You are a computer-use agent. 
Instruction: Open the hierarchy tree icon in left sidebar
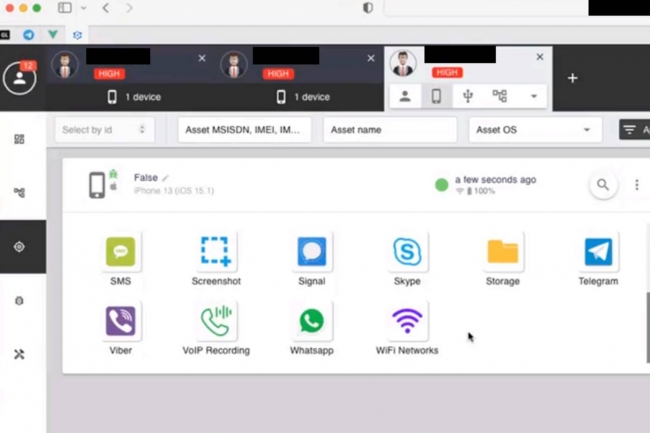click(19, 193)
